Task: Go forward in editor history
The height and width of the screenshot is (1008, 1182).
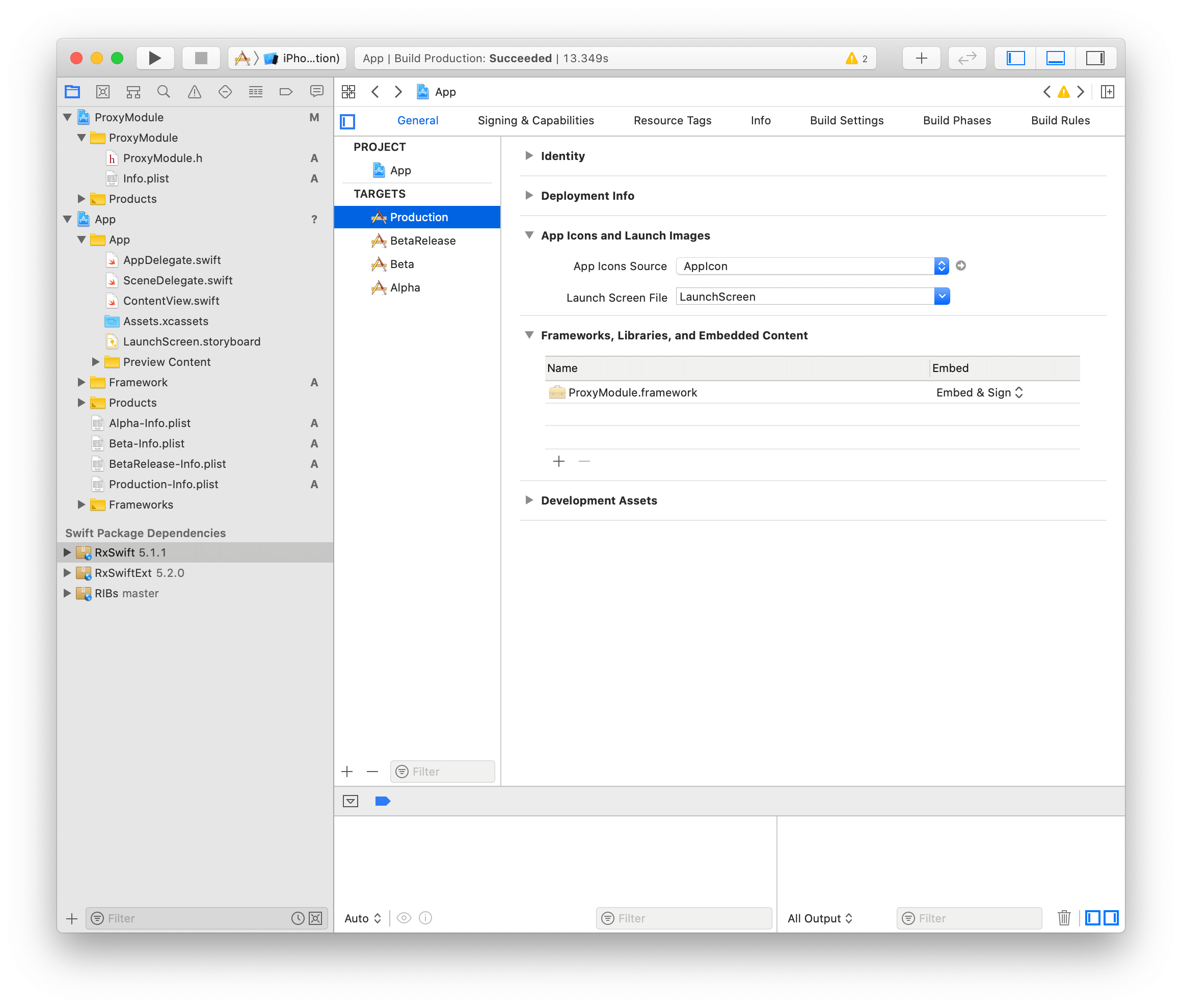Action: (x=398, y=92)
